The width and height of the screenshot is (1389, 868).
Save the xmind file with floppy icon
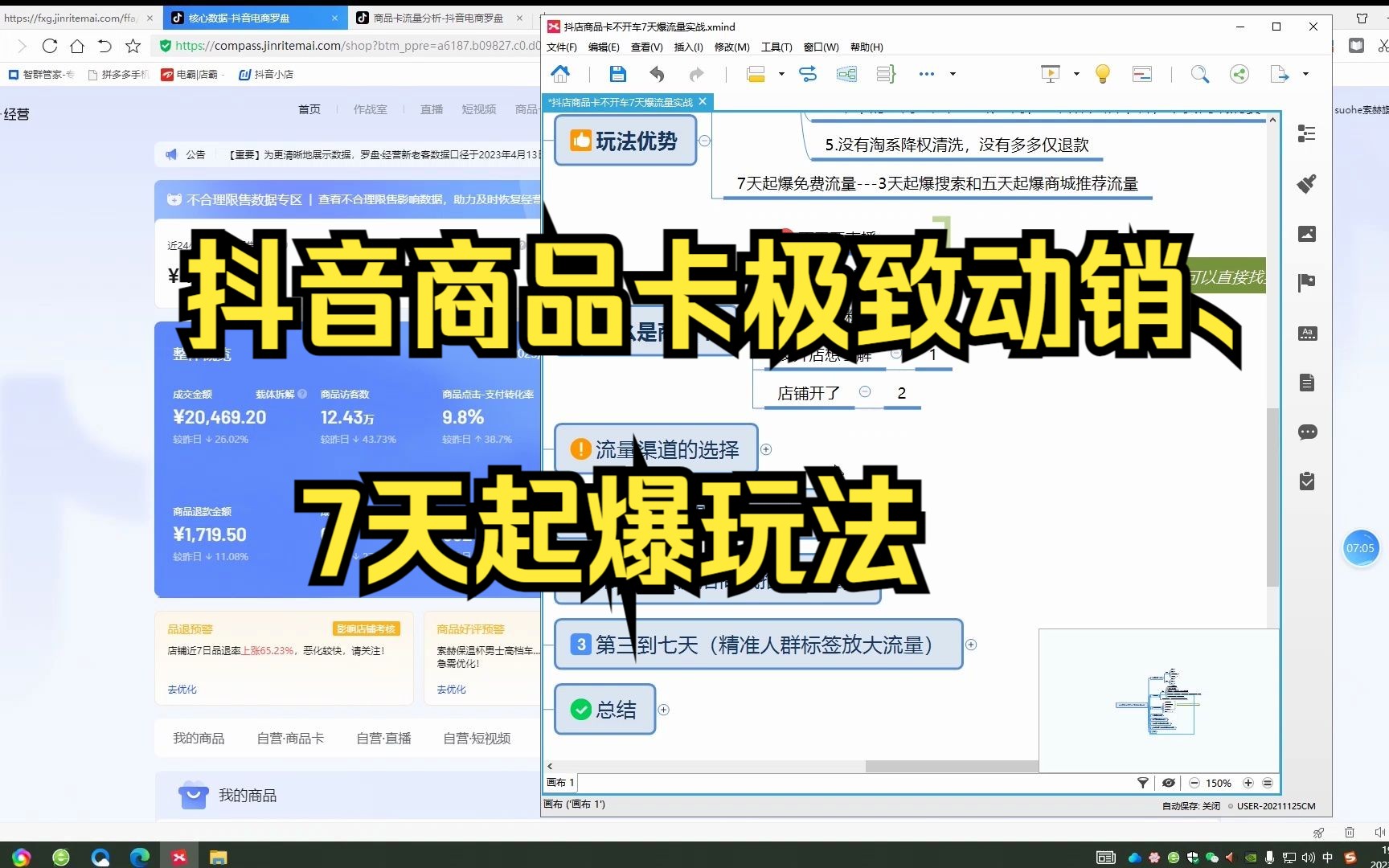point(617,74)
